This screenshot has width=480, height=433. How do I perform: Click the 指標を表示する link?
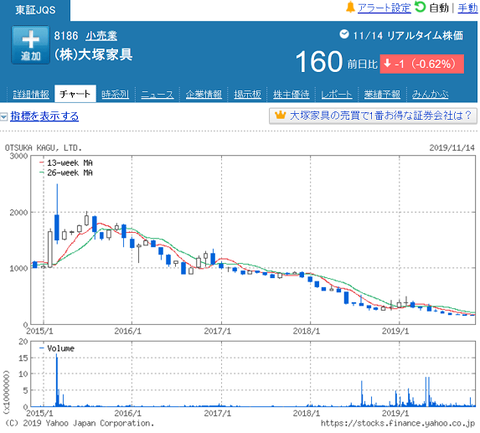click(44, 116)
